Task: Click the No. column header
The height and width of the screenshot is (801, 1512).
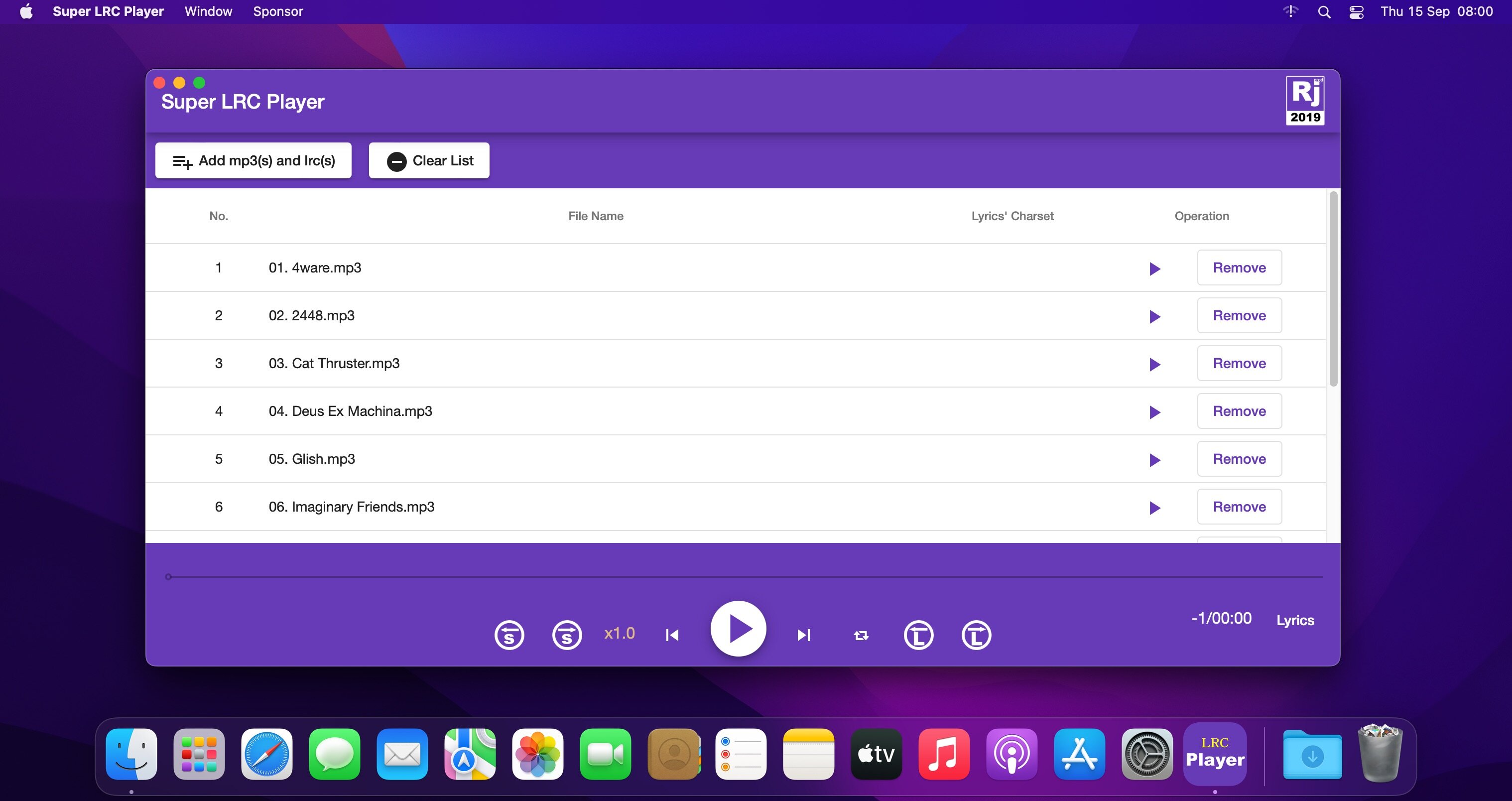Action: (218, 216)
